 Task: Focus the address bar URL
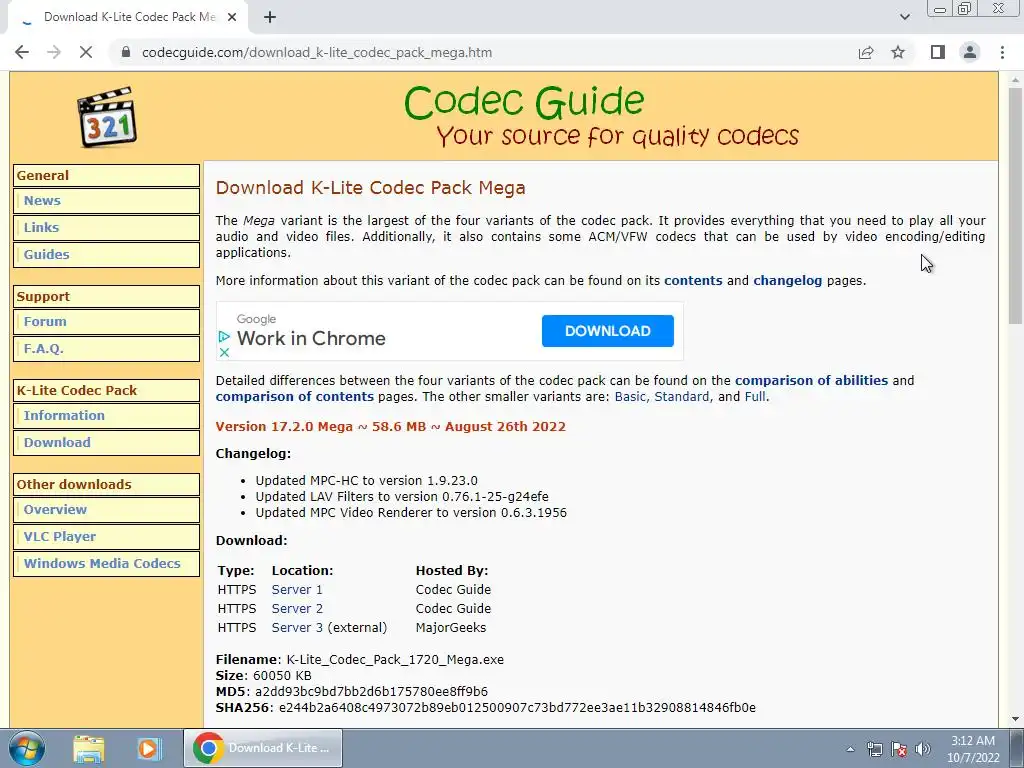pos(317,52)
